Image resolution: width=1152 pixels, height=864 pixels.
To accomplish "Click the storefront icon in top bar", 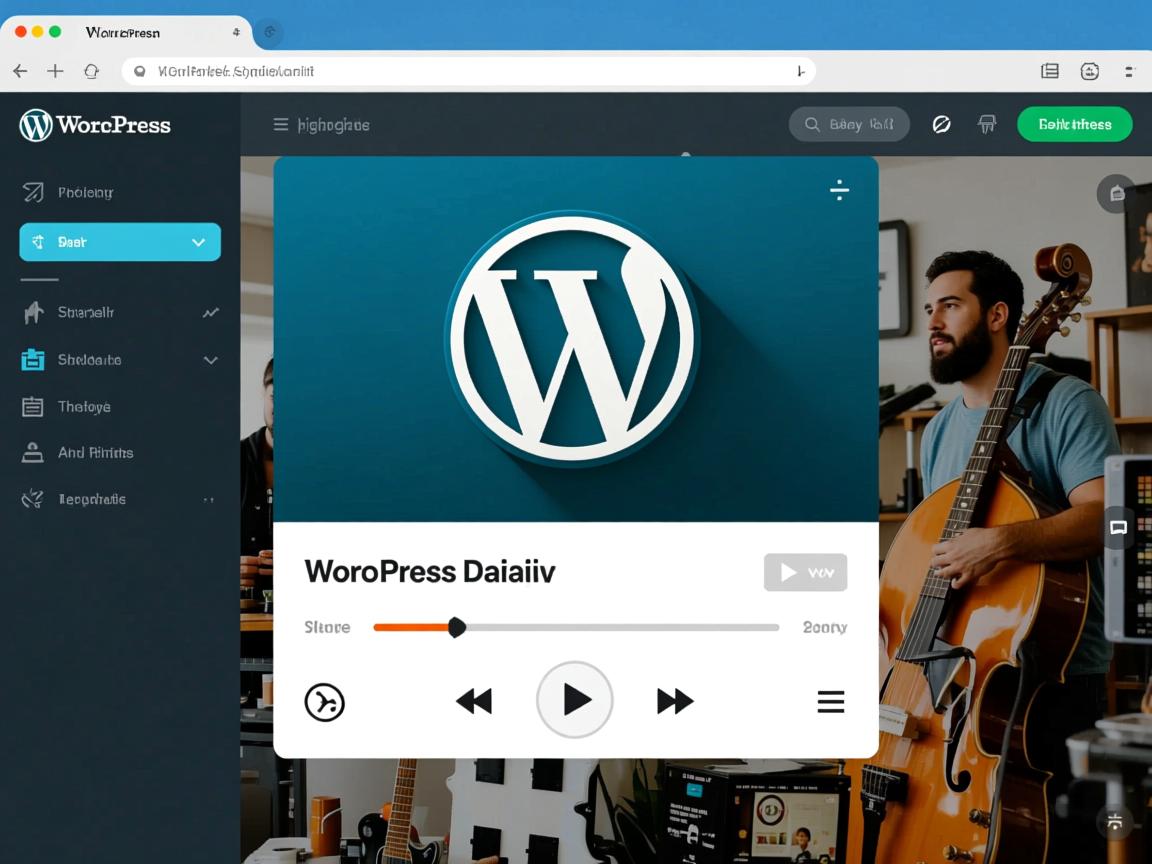I will (x=987, y=125).
